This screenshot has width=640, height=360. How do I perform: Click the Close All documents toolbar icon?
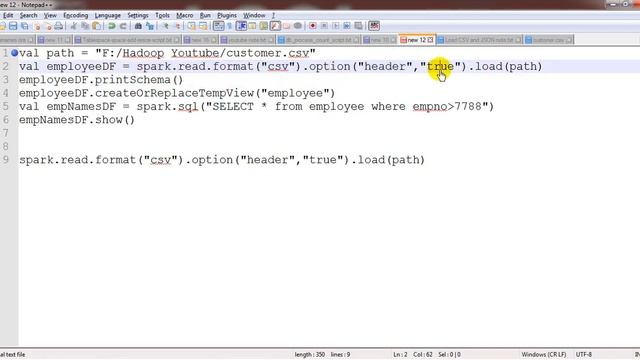[49, 26]
